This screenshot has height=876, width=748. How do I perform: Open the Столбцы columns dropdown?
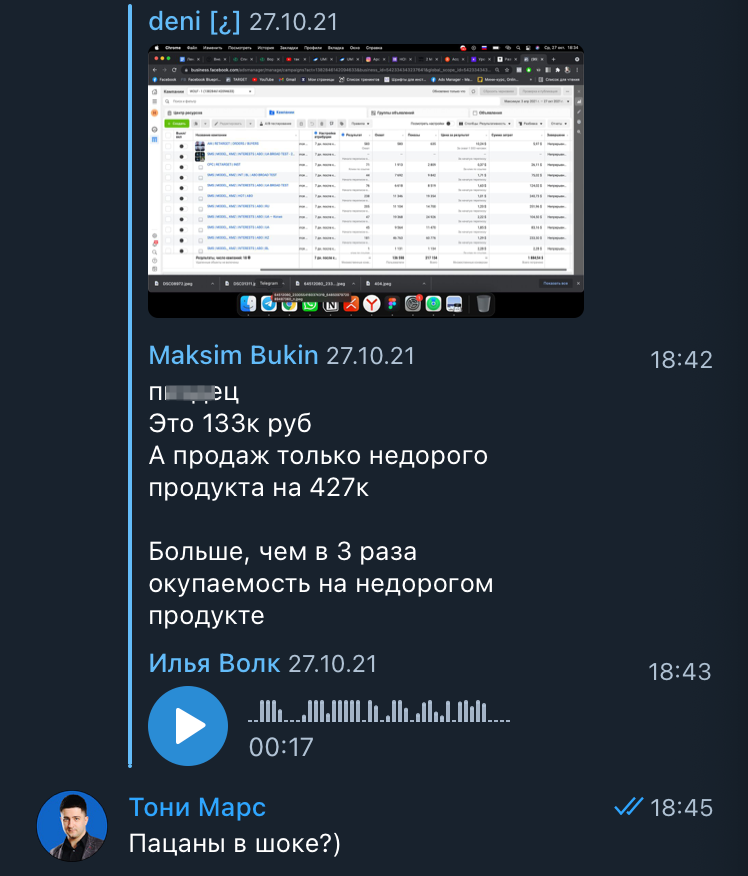(485, 123)
